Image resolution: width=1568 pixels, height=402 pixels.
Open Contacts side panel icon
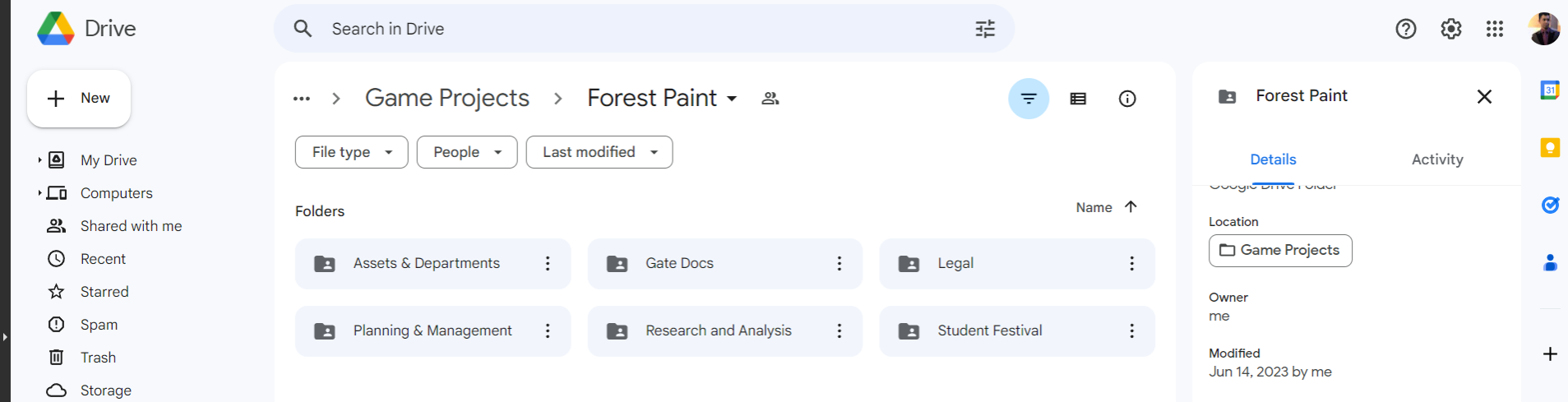pyautogui.click(x=1550, y=262)
